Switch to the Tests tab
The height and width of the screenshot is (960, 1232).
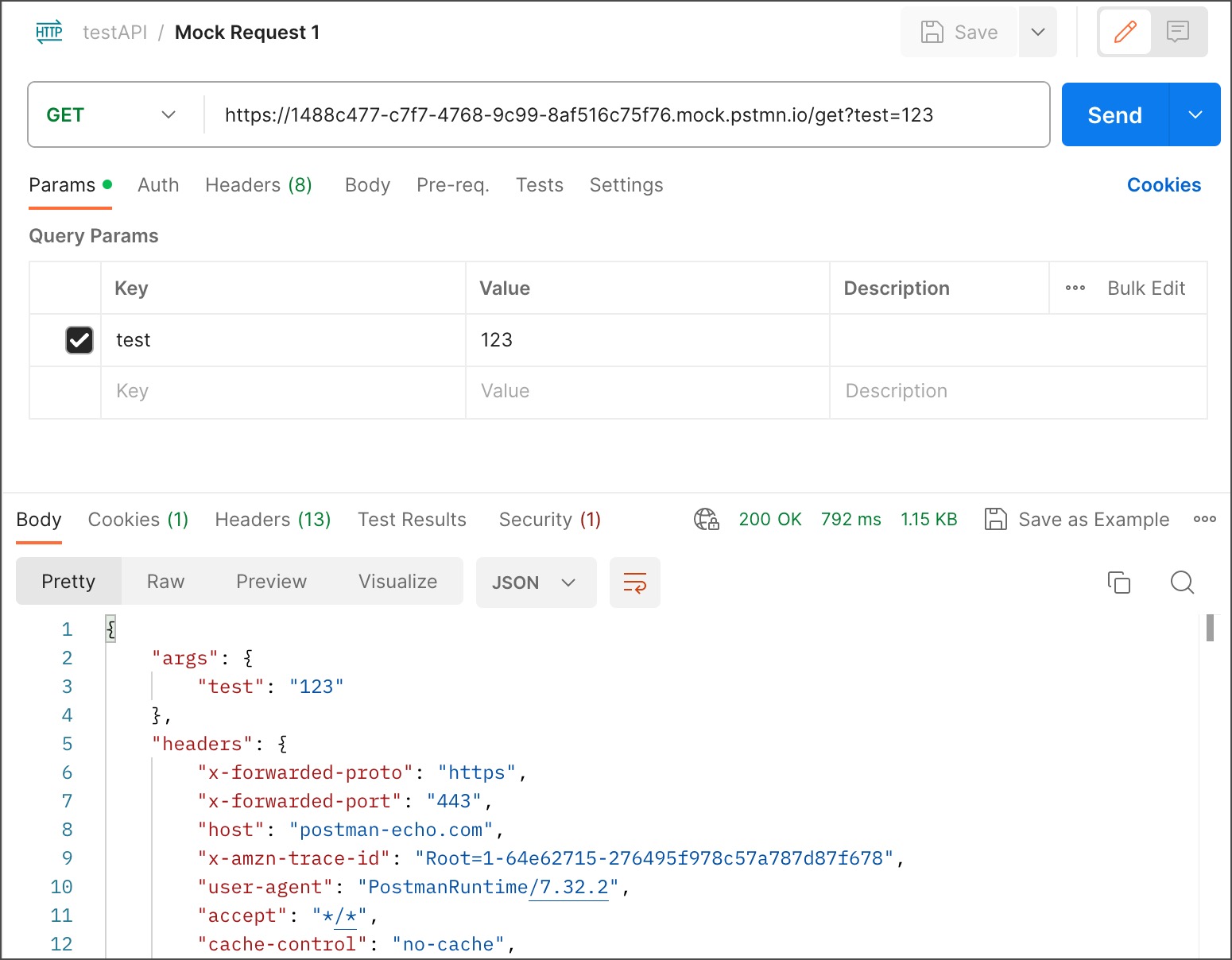[540, 185]
